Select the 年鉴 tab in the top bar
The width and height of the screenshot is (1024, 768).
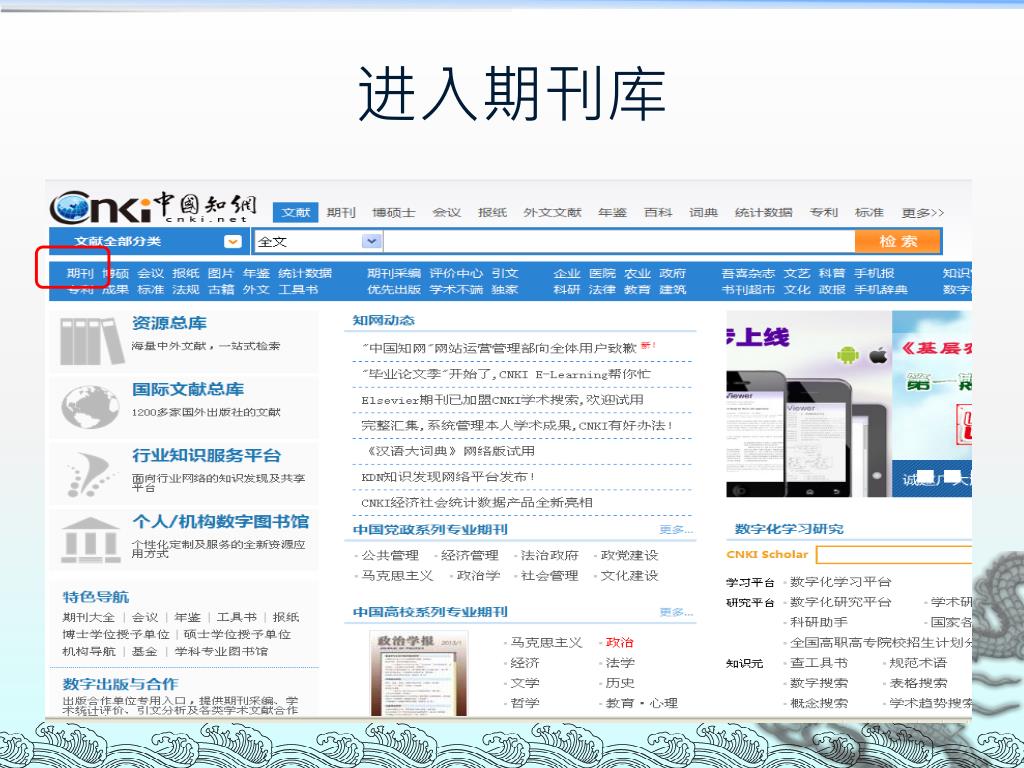pos(613,212)
